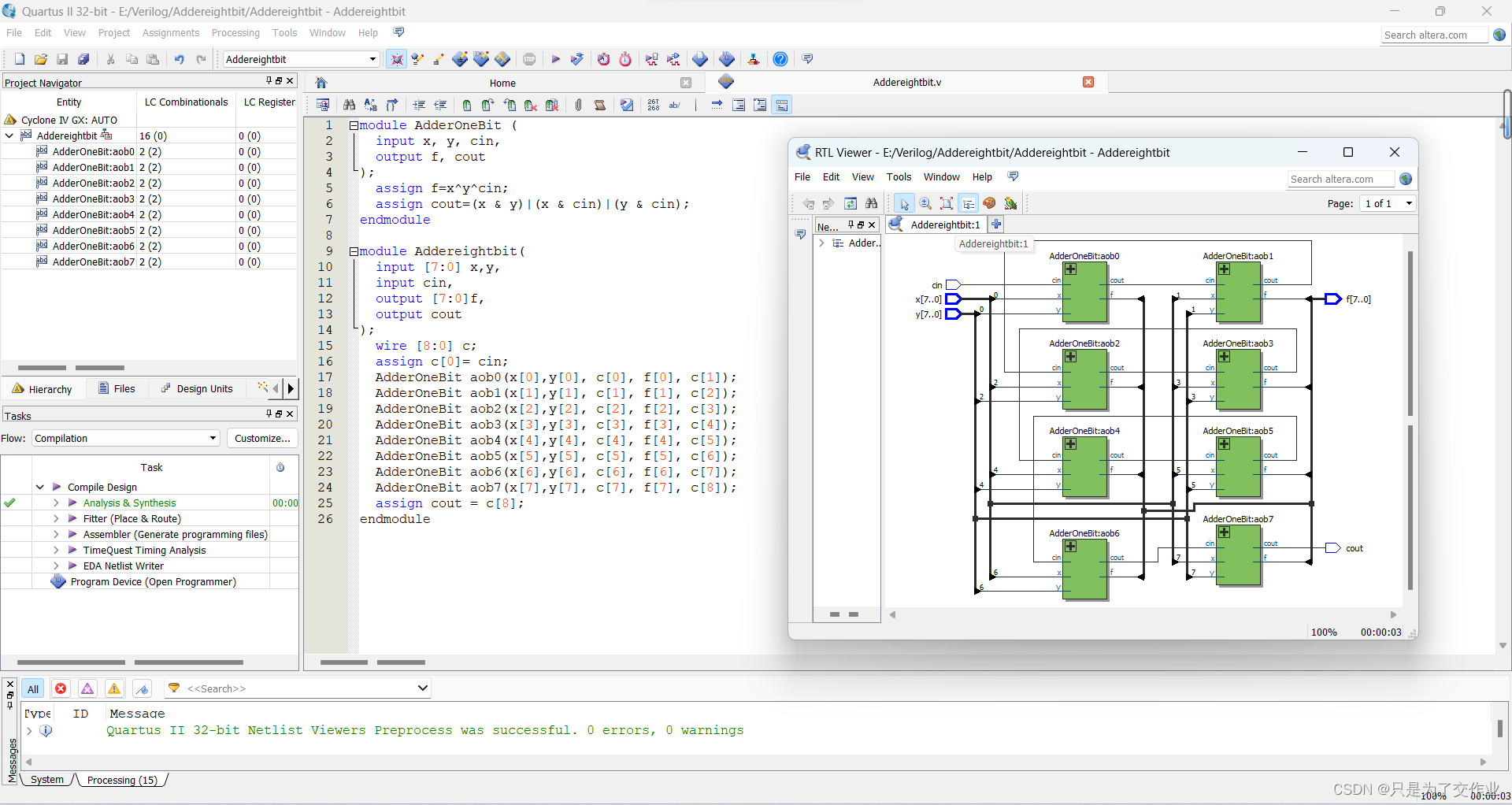This screenshot has width=1512, height=805.
Task: Click the Stop Processing icon in toolbar
Action: coord(529,59)
